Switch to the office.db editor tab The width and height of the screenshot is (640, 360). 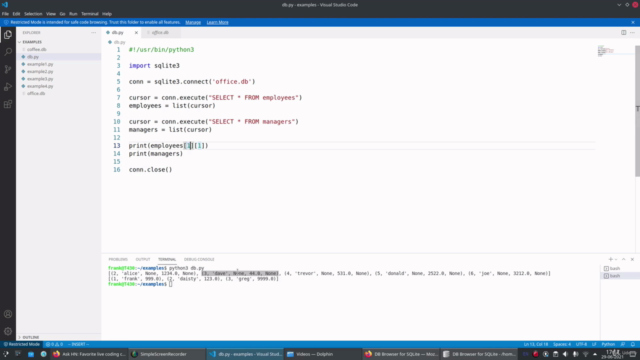[160, 33]
